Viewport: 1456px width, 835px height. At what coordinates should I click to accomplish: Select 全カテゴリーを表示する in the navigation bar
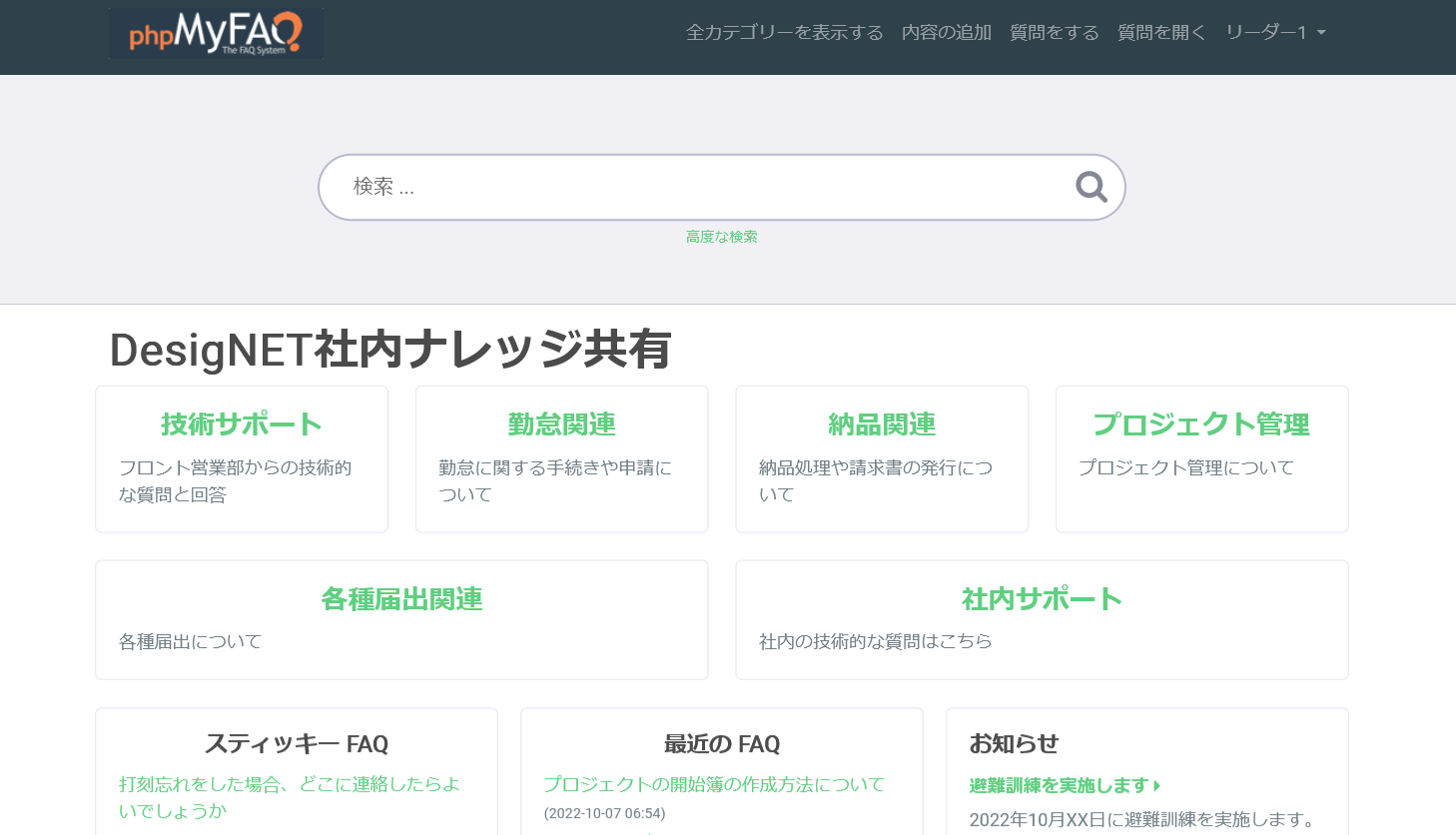(783, 32)
